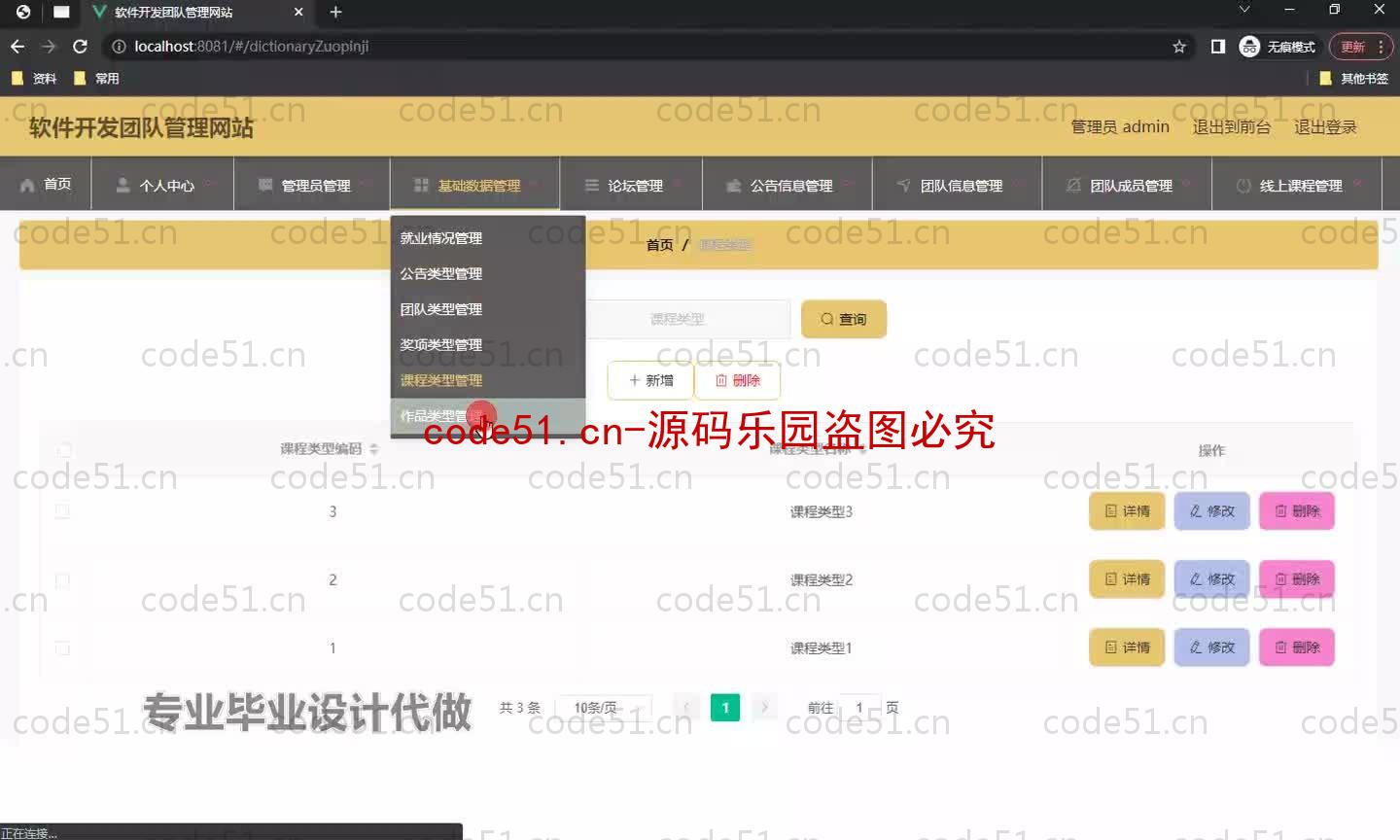Go back with the browser back arrow
The width and height of the screenshot is (1400, 840).
pos(17,46)
